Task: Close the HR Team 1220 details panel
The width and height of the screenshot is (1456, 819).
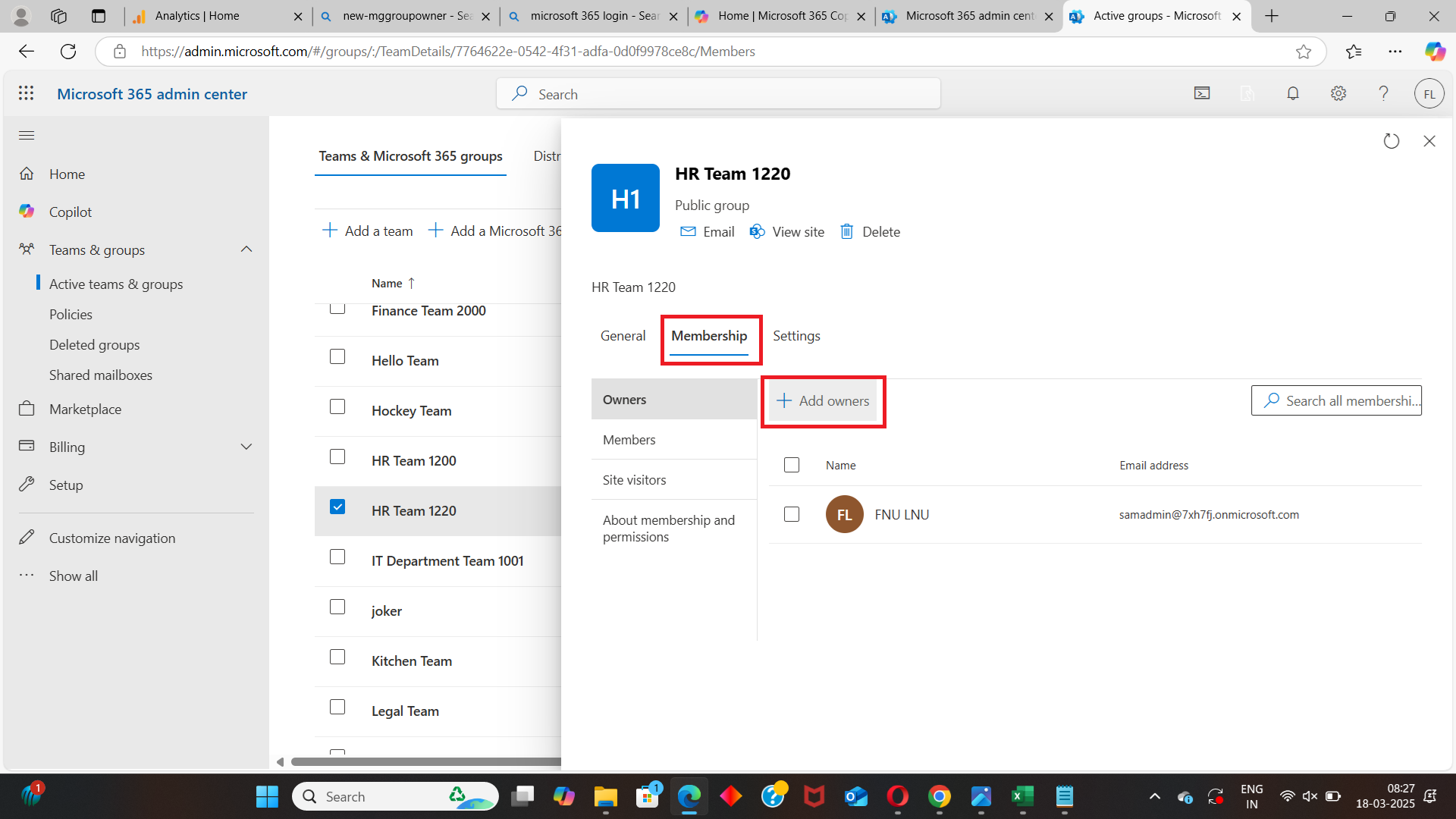Action: point(1429,141)
